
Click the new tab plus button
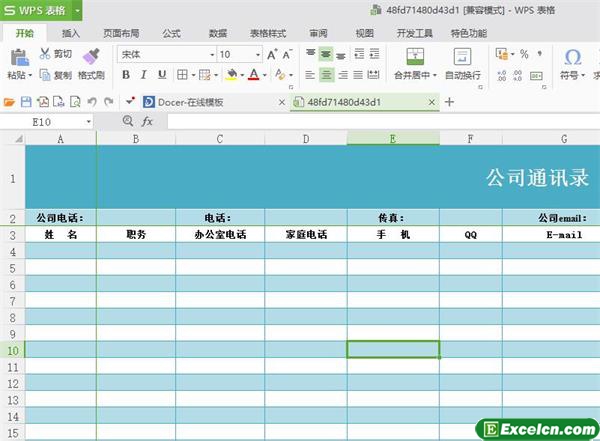tap(449, 102)
